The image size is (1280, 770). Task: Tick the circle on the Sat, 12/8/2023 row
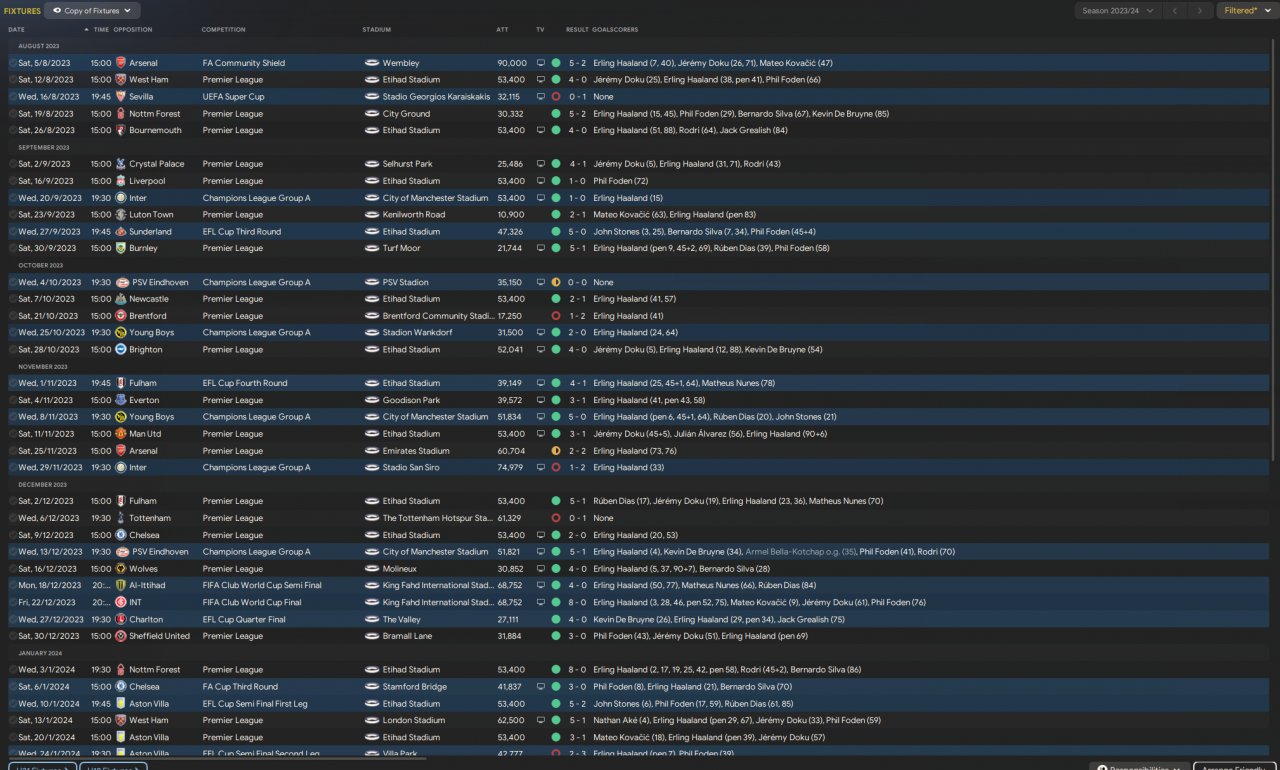(13, 80)
